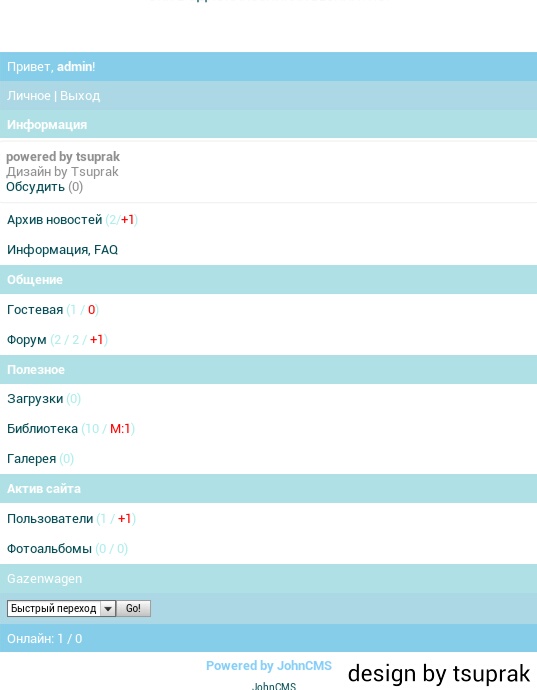Screen dimensions: 537x690
Task: Click the Go! button
Action: (133, 609)
